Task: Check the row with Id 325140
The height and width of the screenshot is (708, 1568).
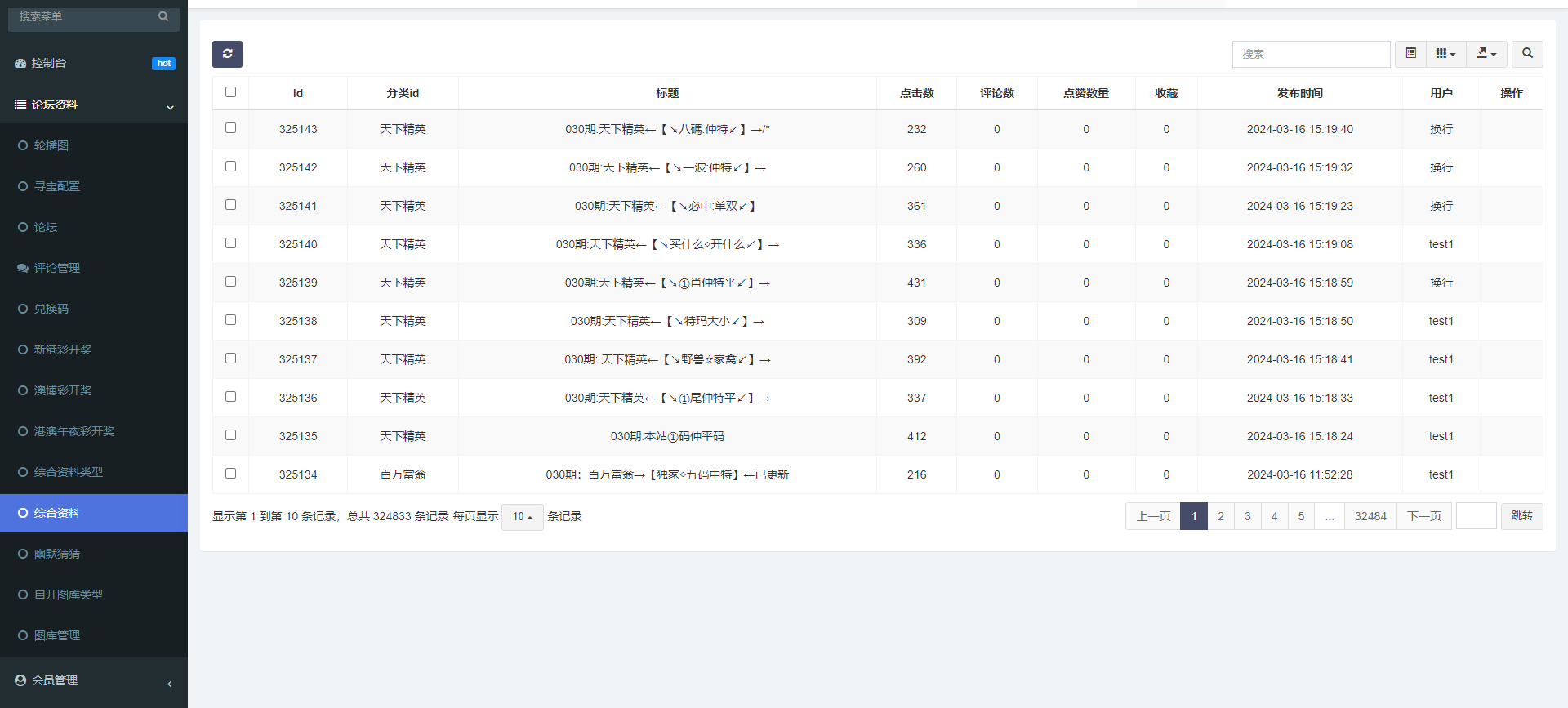Action: (230, 243)
